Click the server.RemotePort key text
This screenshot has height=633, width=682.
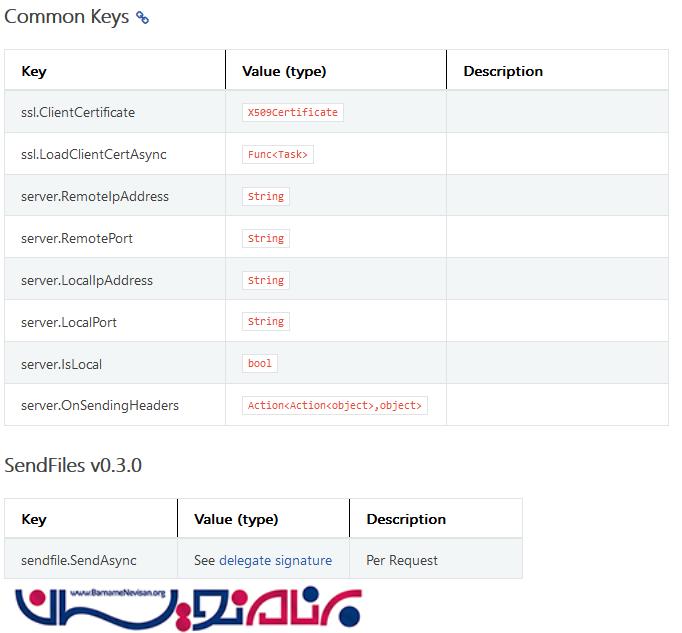(77, 239)
